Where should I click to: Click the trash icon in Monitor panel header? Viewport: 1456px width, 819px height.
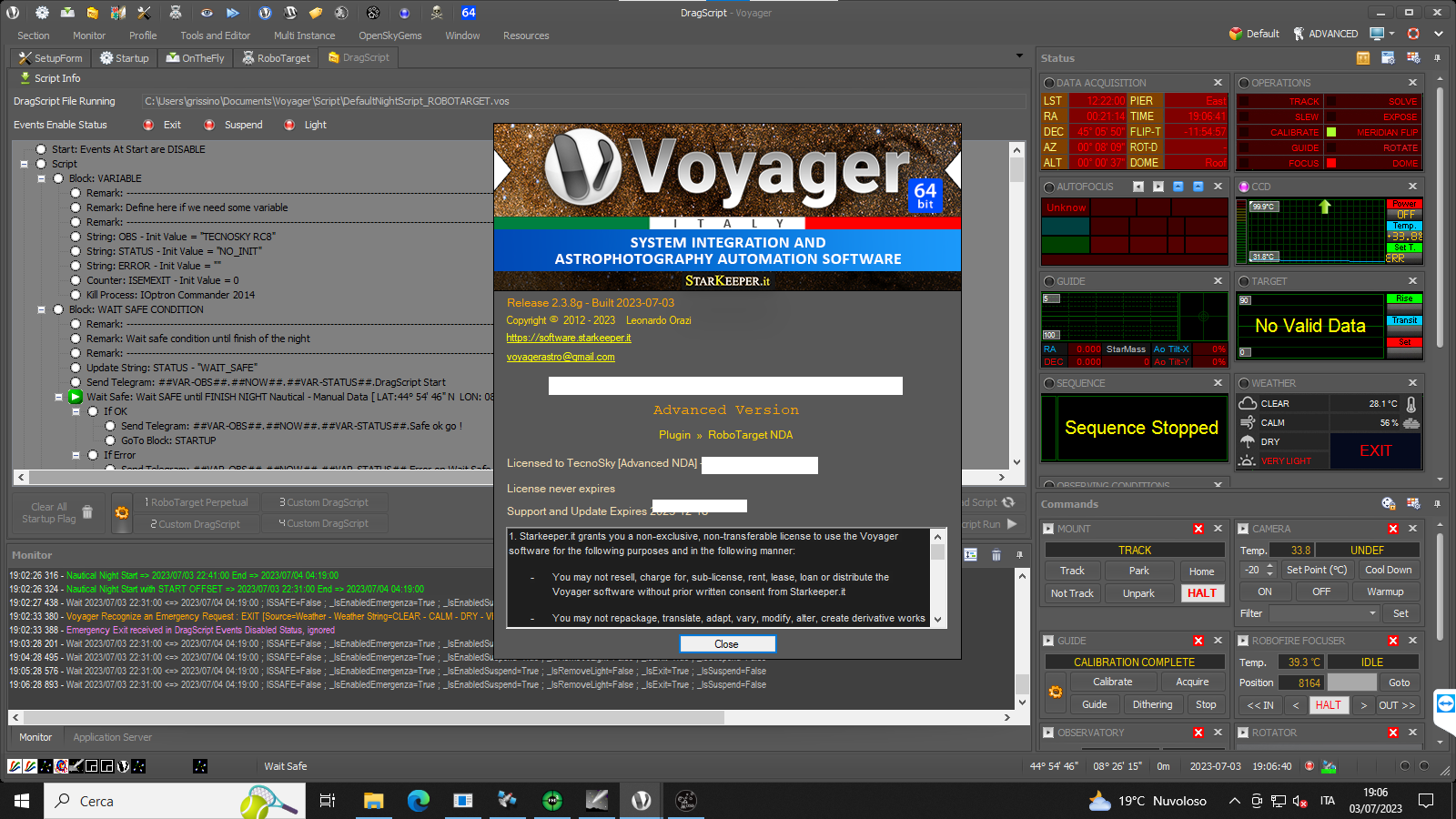996,555
